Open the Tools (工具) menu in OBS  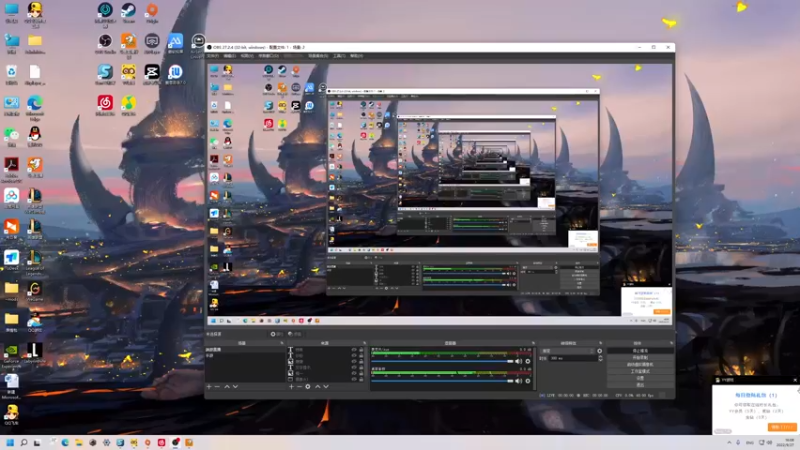tap(339, 56)
